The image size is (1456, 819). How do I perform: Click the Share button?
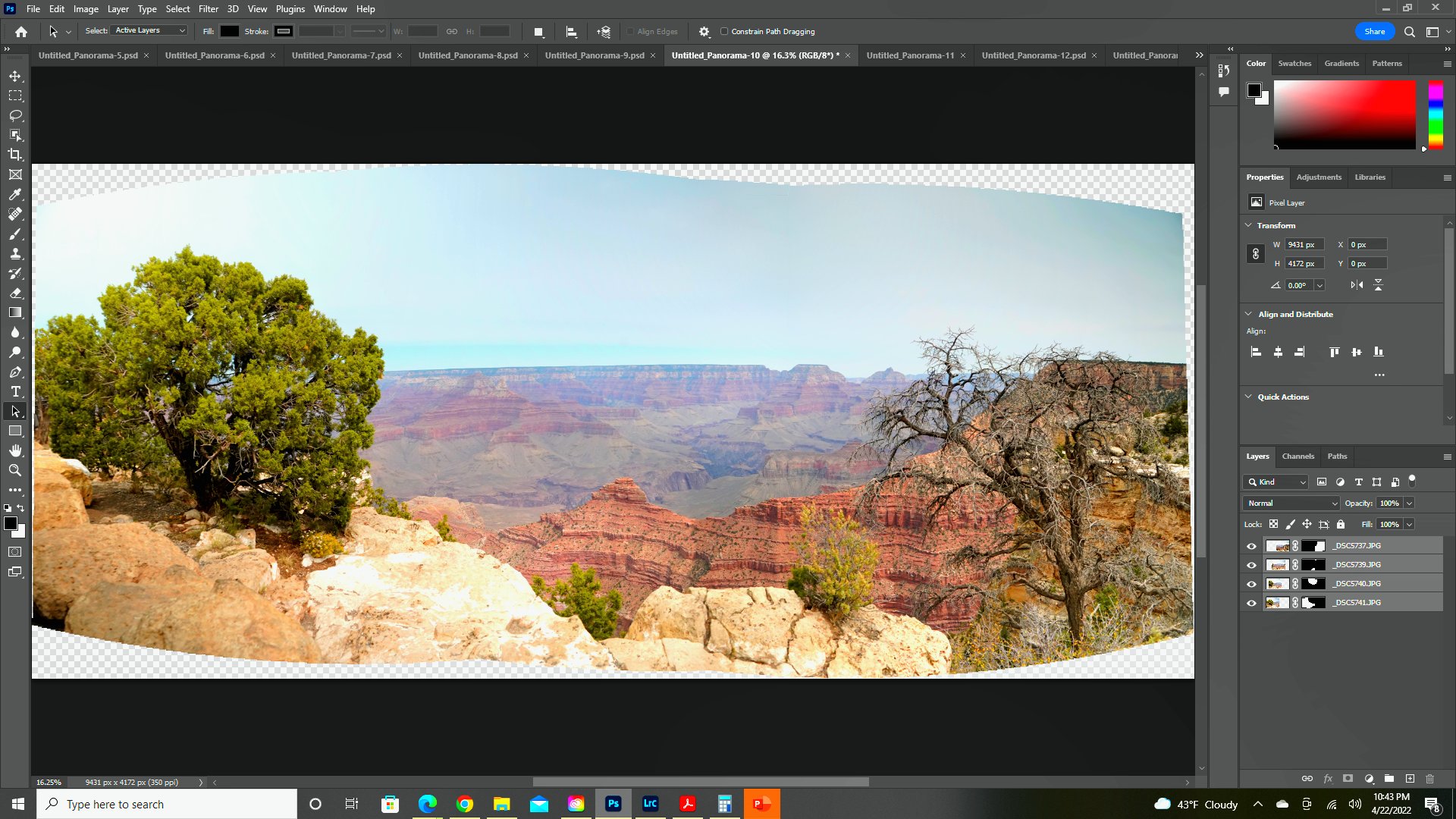coord(1374,32)
